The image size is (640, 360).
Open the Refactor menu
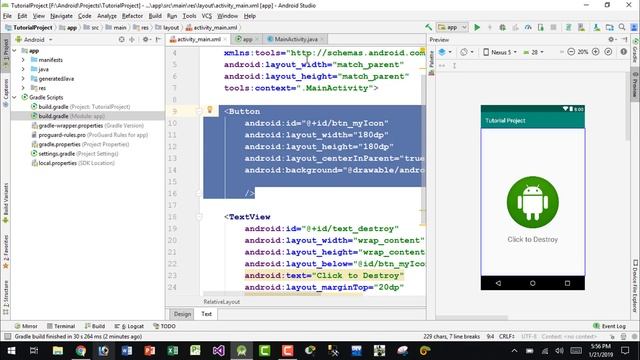point(132,16)
